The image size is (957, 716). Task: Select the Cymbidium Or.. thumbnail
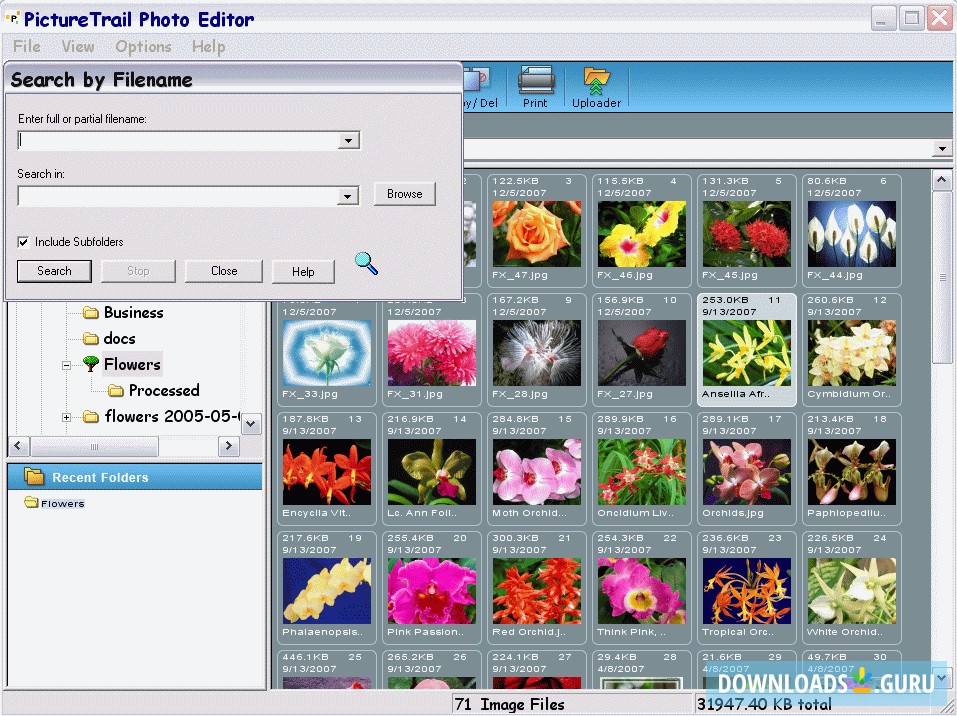851,350
